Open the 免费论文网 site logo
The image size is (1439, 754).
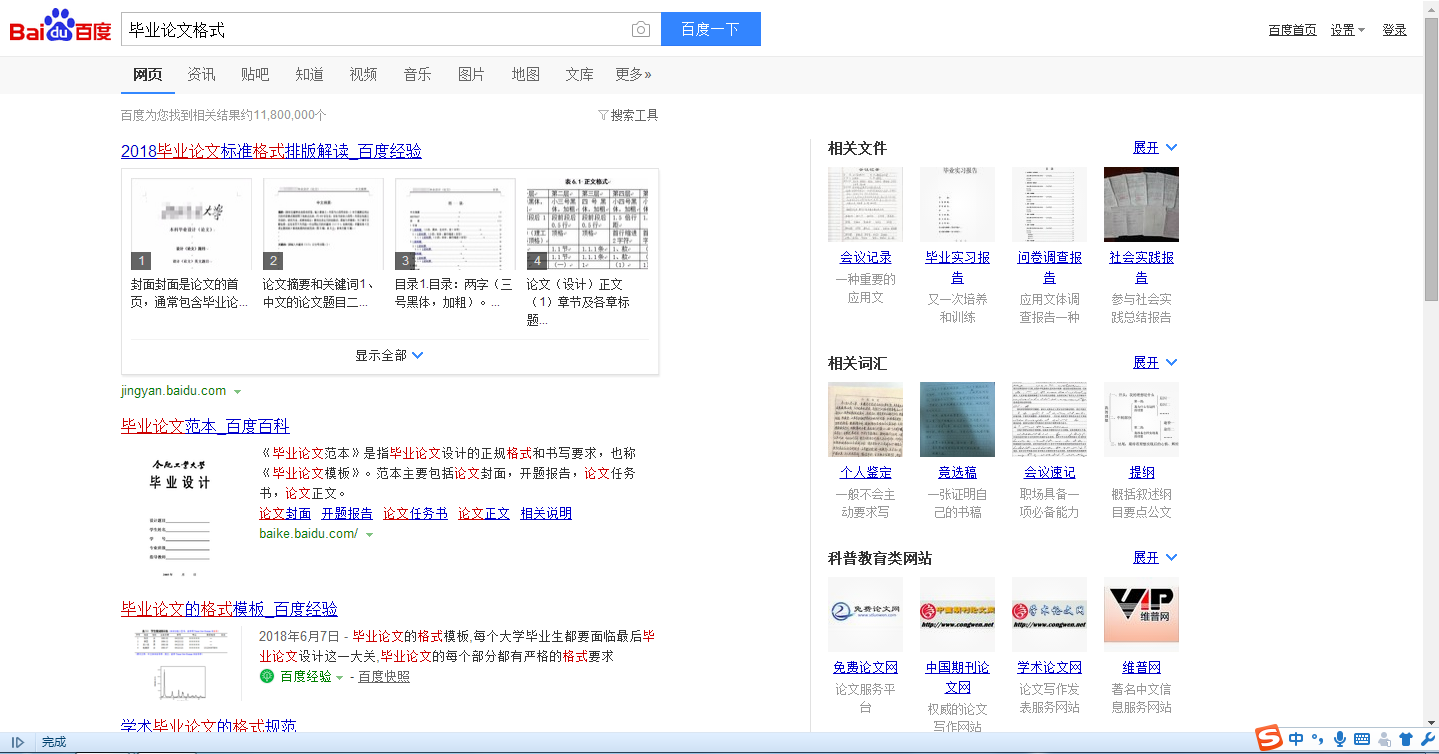pyautogui.click(x=865, y=614)
